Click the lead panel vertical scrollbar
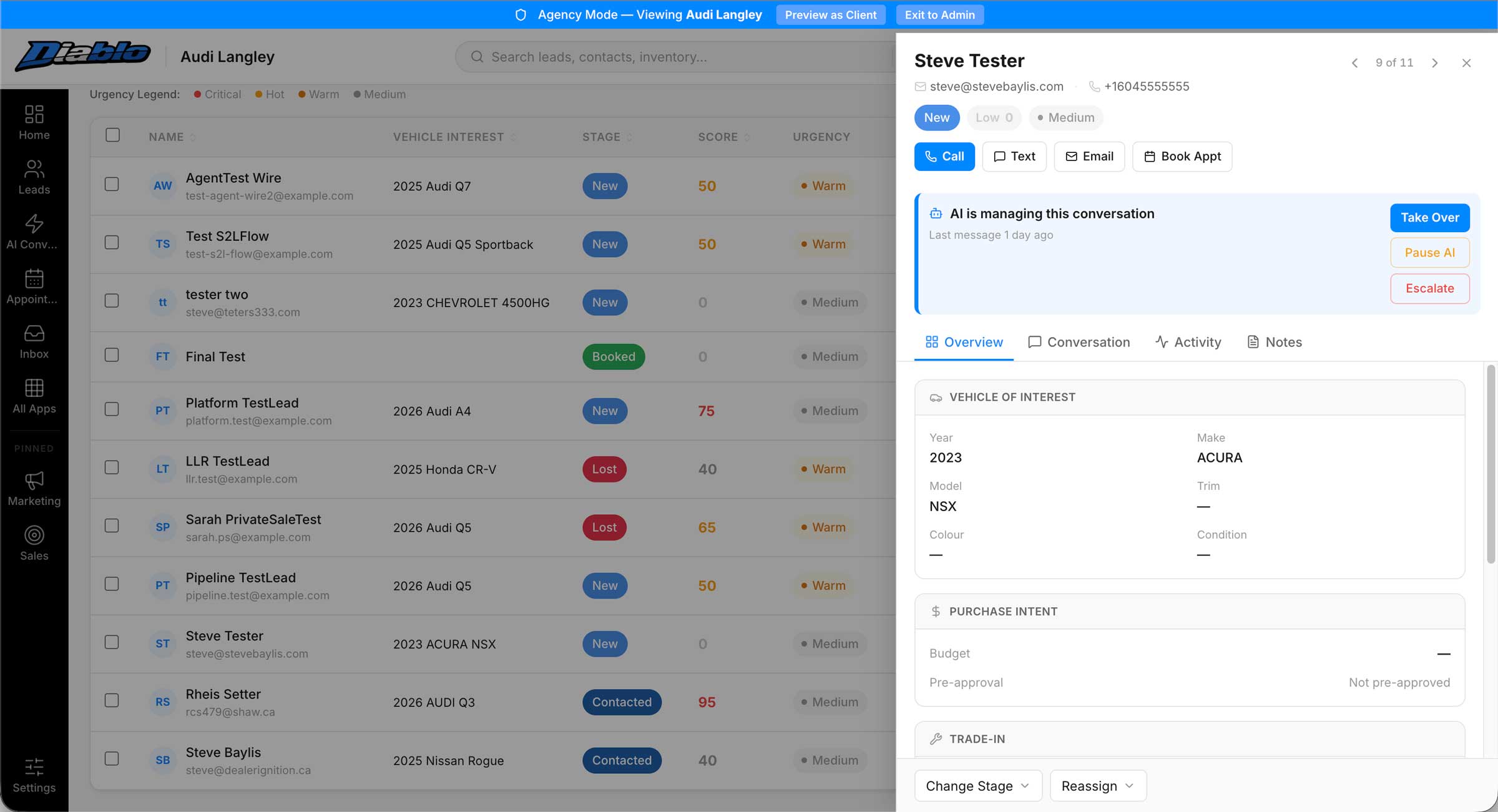1498x812 pixels. (x=1491, y=464)
